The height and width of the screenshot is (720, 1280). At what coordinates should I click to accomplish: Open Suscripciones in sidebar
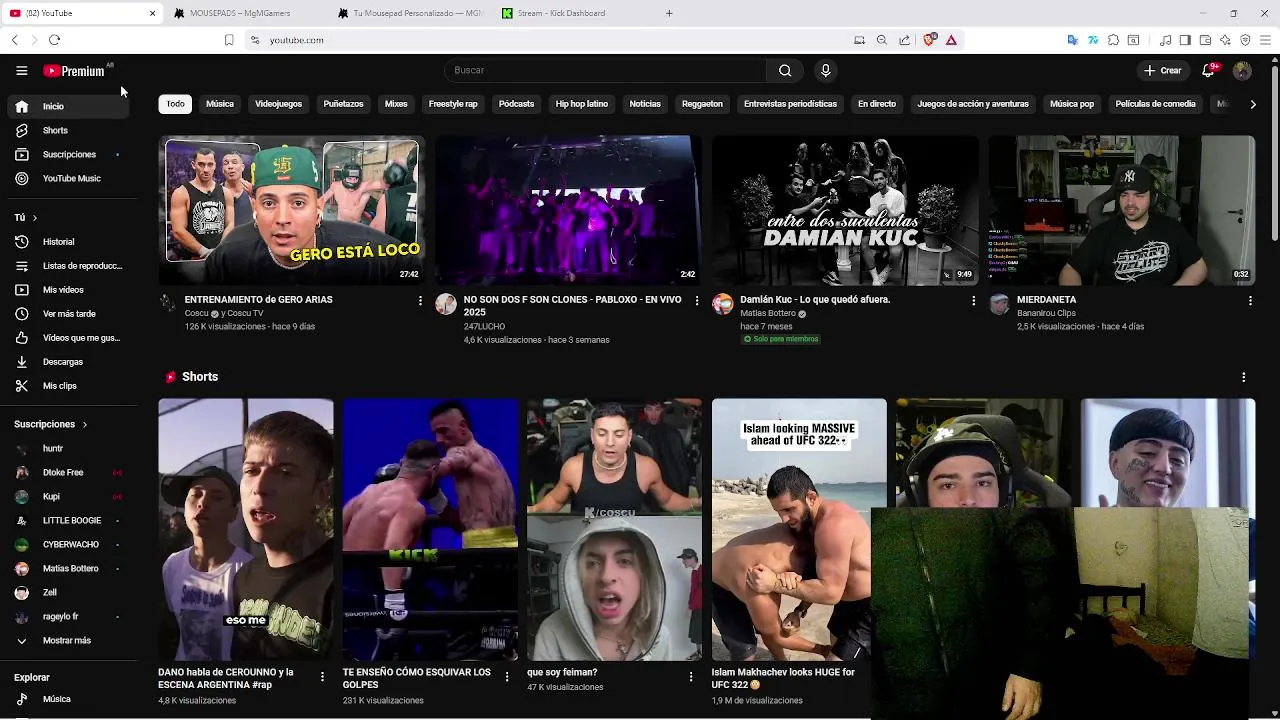[66, 154]
